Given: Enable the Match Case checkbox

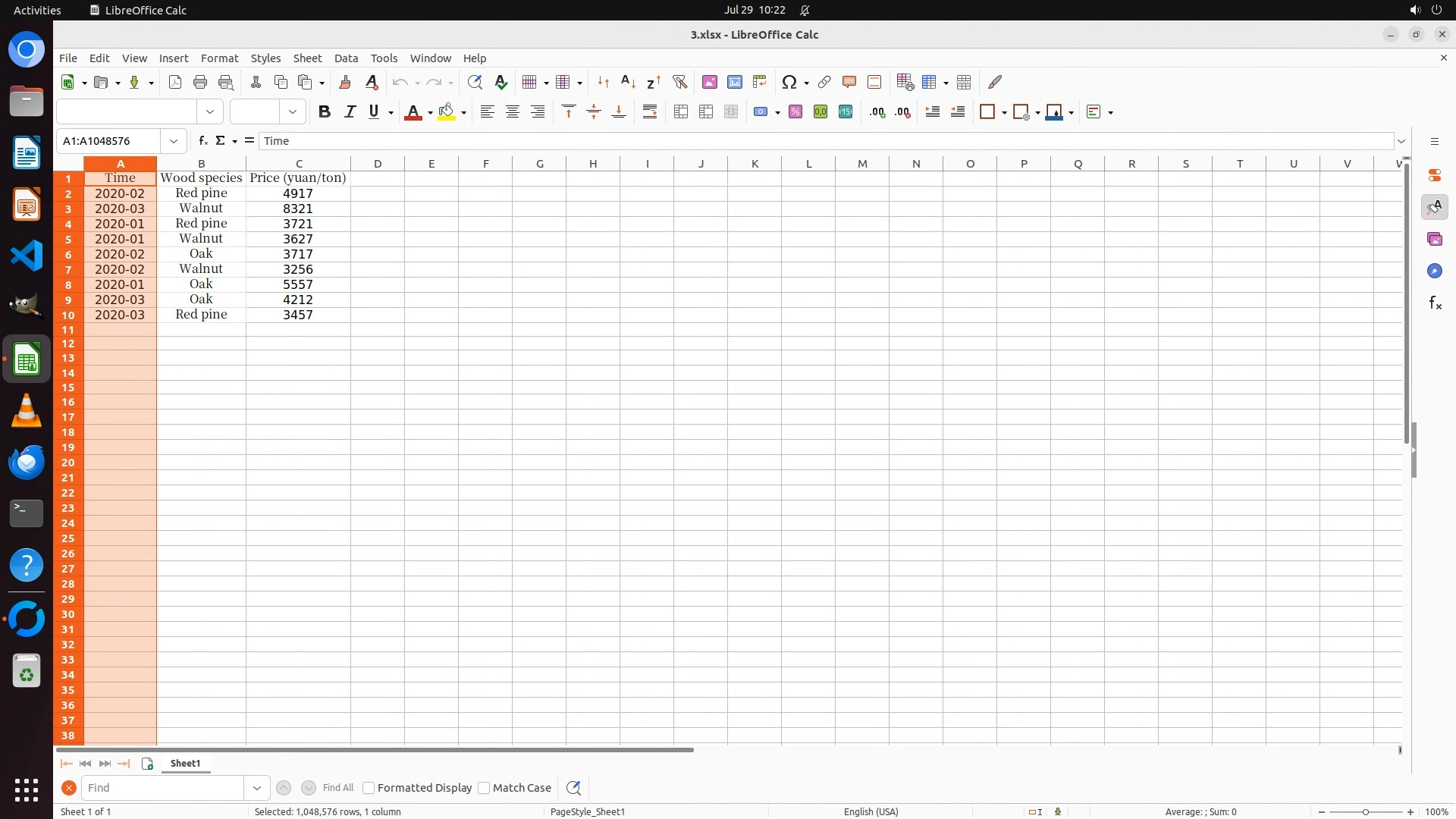Looking at the screenshot, I should pyautogui.click(x=485, y=788).
